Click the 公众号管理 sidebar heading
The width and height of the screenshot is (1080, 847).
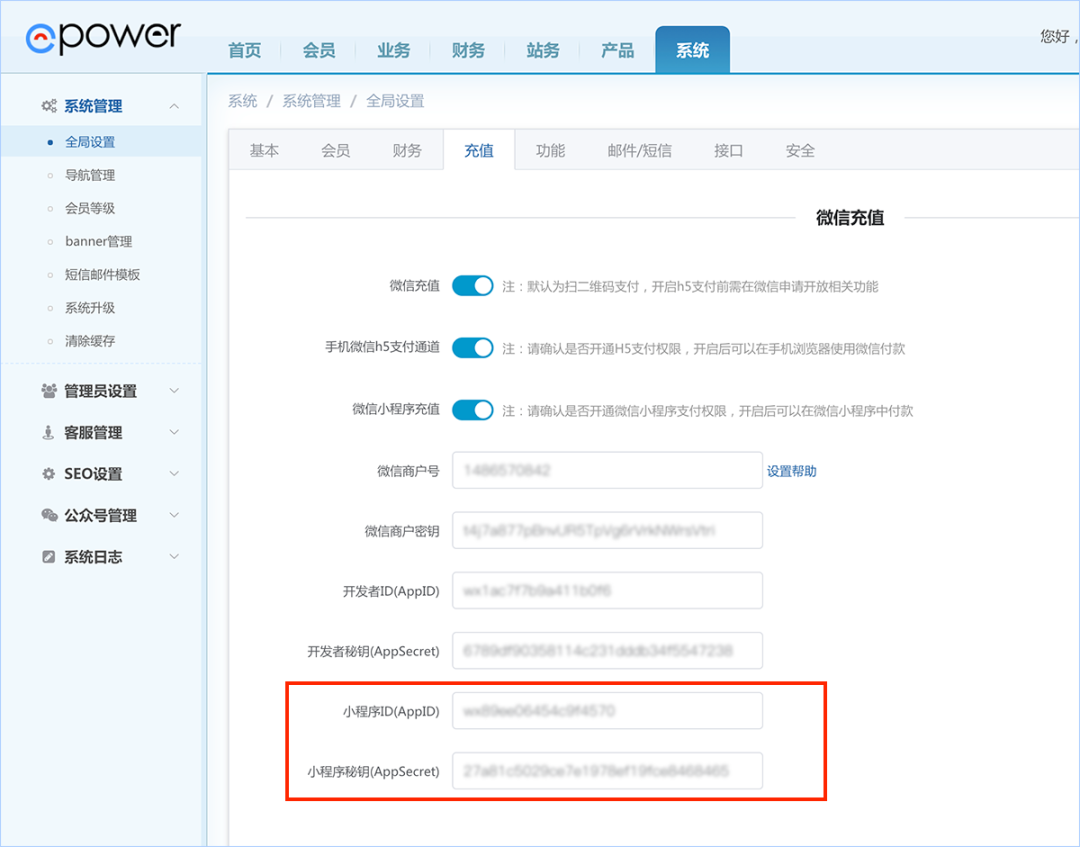tap(101, 515)
